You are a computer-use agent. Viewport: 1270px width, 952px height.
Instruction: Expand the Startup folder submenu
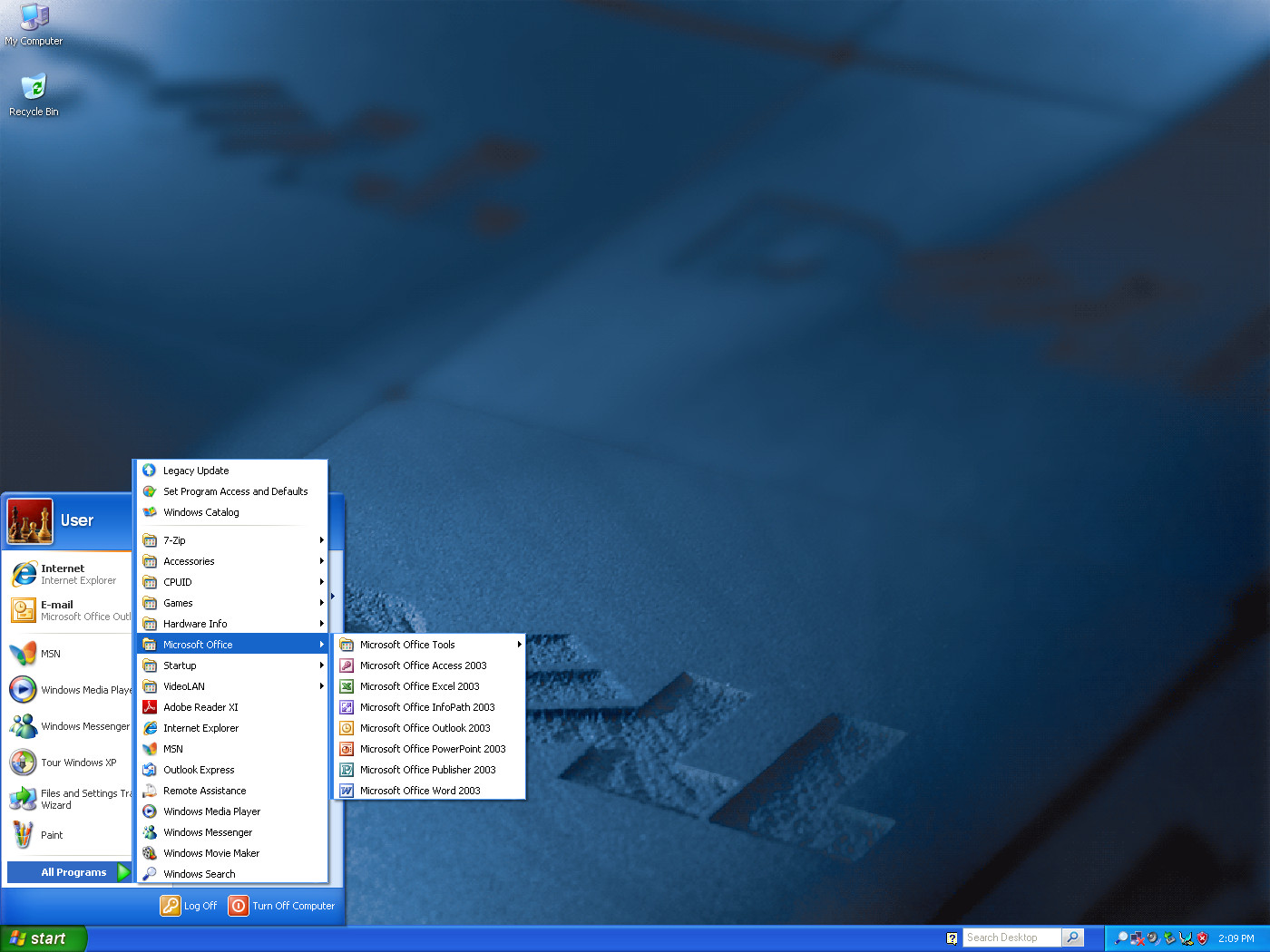232,665
